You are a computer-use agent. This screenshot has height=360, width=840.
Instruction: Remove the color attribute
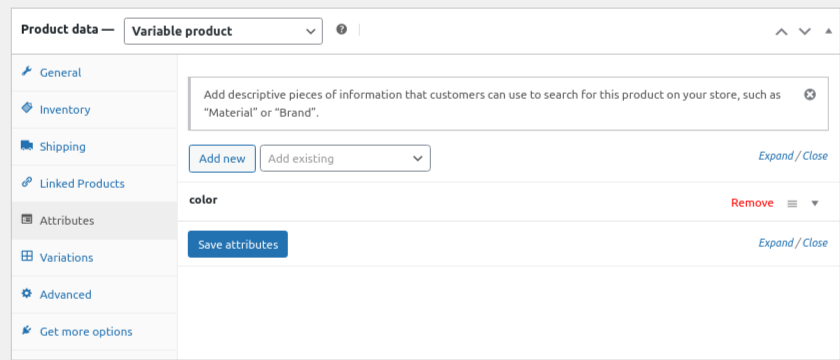click(752, 203)
